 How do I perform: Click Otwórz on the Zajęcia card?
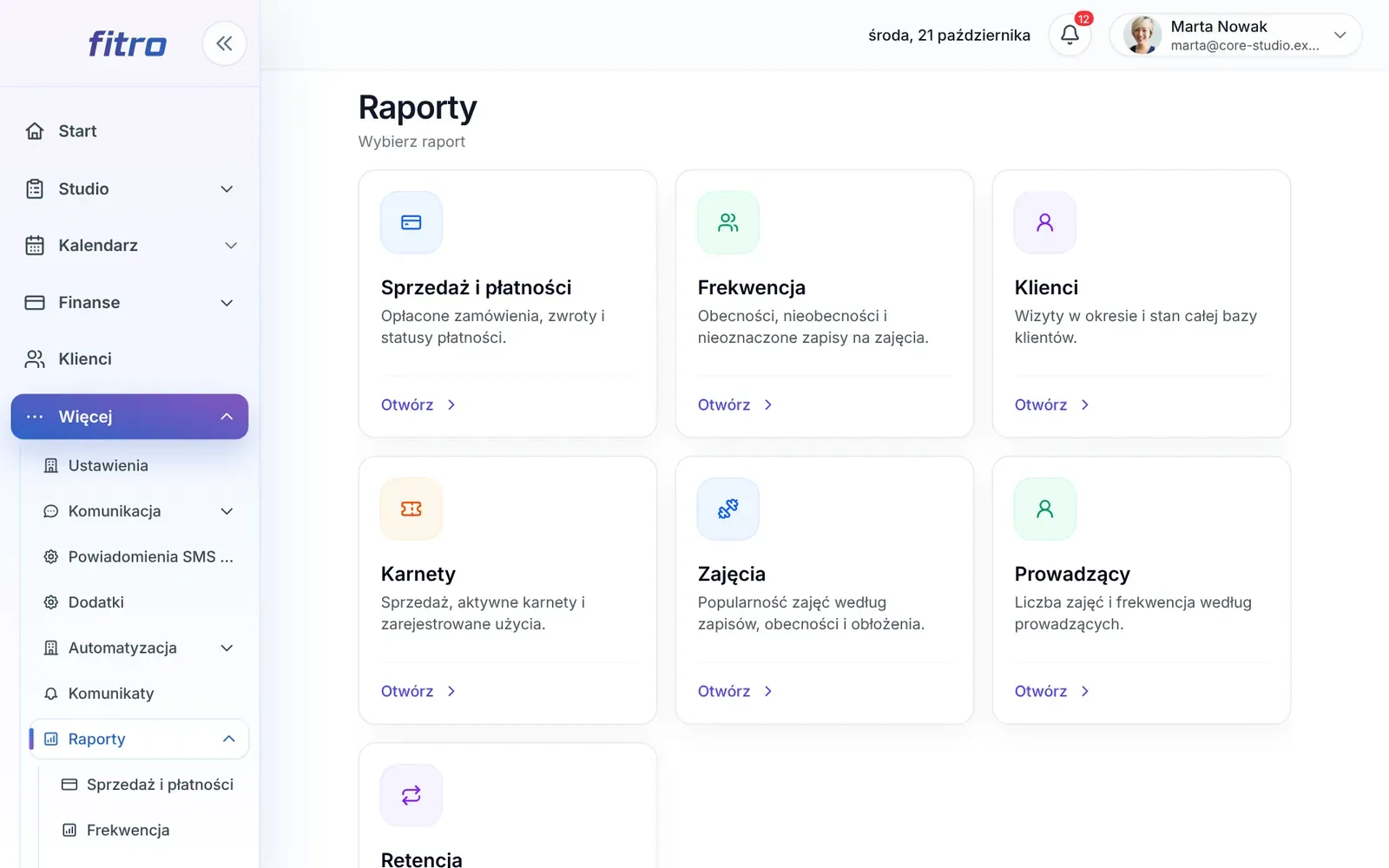(735, 692)
